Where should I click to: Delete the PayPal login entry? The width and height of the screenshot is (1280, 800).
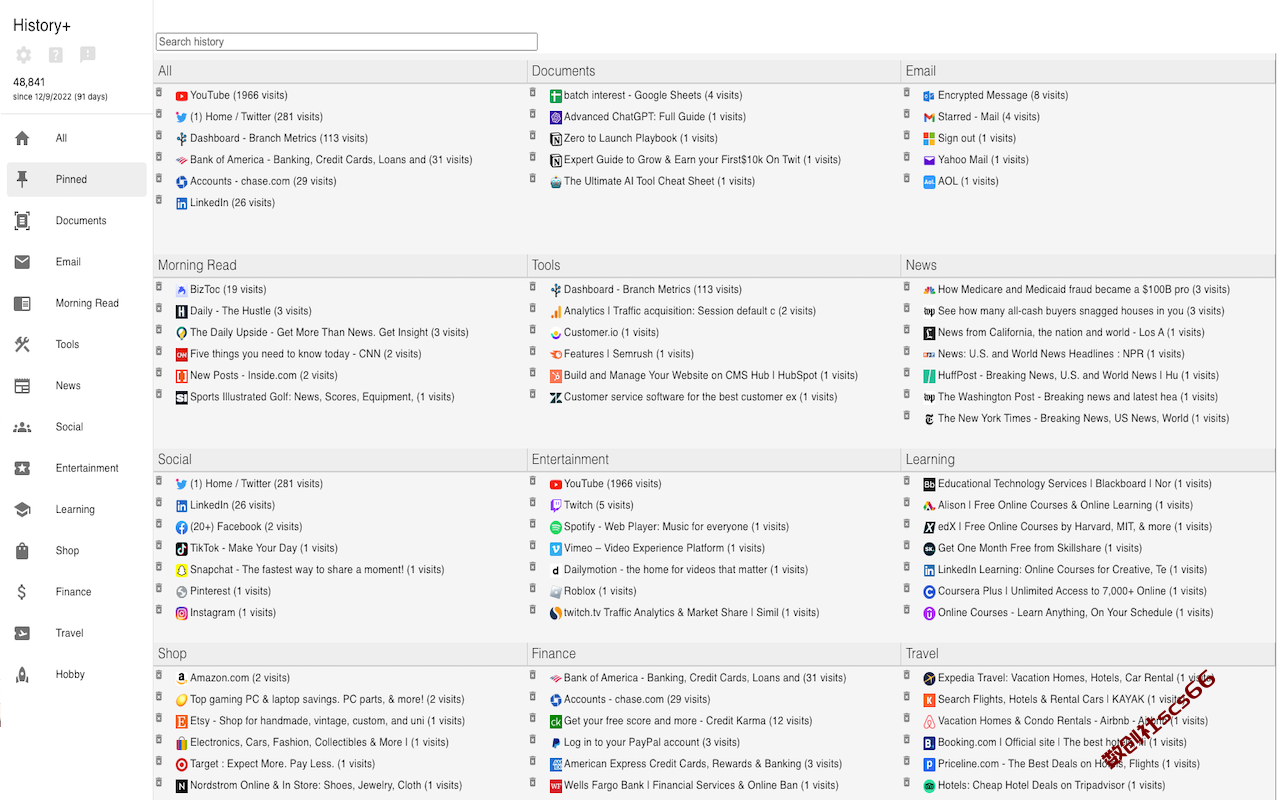(533, 740)
